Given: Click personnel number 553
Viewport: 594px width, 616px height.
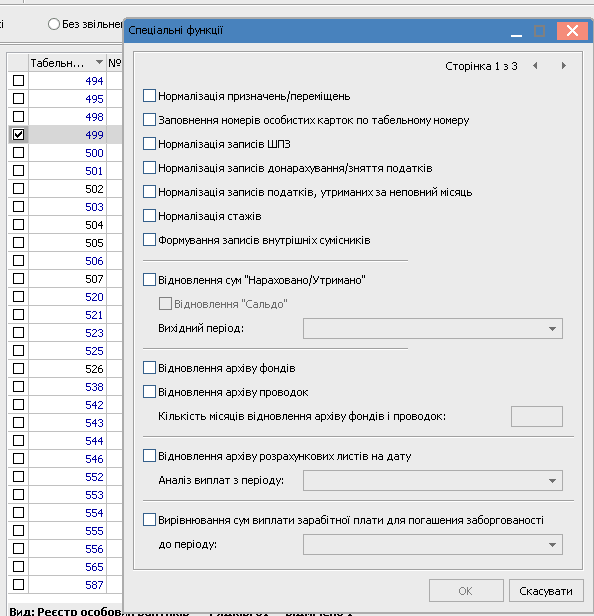Looking at the screenshot, I should pyautogui.click(x=94, y=495).
